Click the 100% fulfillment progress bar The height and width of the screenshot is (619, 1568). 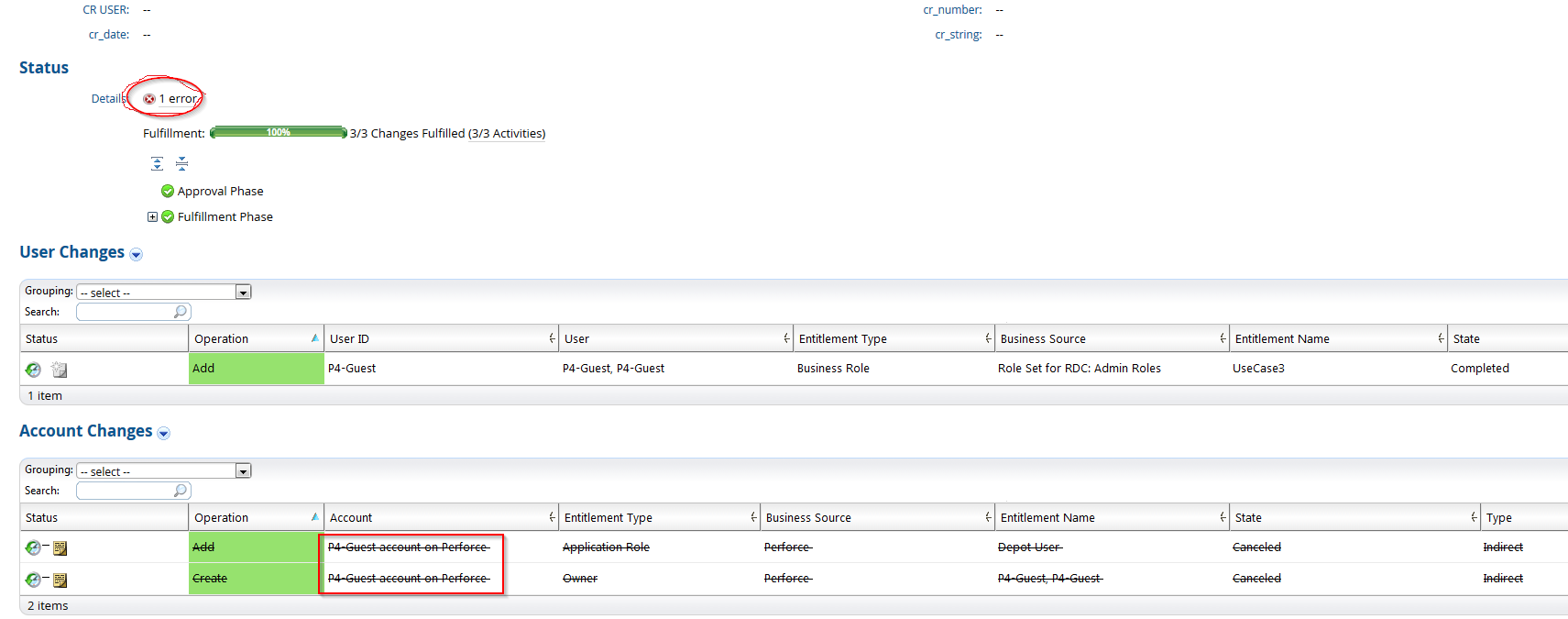coord(279,133)
